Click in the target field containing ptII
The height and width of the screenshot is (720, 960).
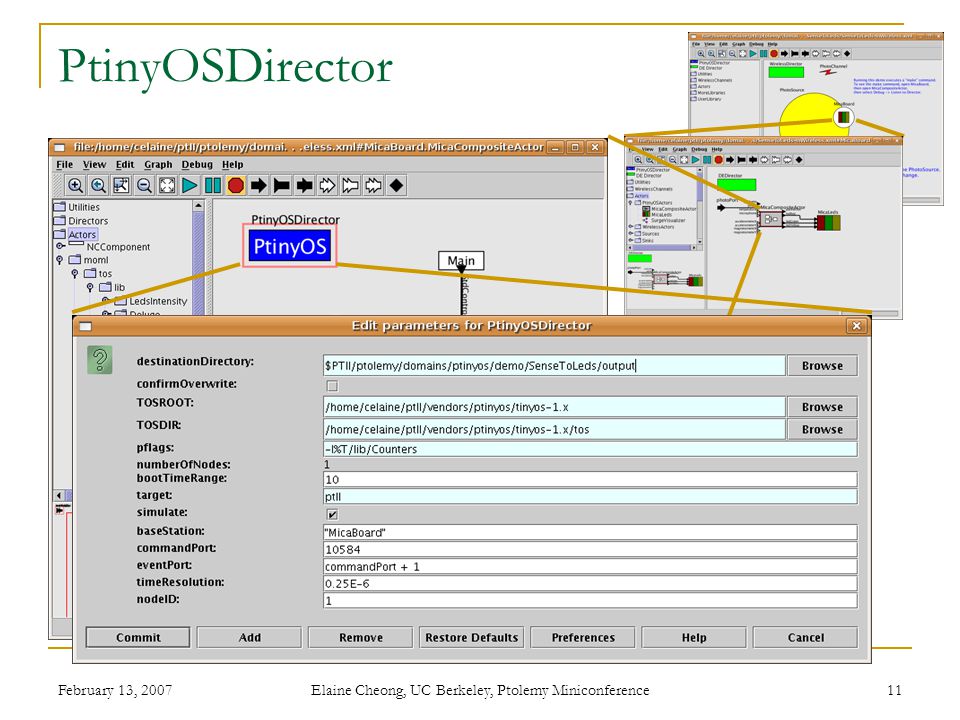tap(590, 497)
